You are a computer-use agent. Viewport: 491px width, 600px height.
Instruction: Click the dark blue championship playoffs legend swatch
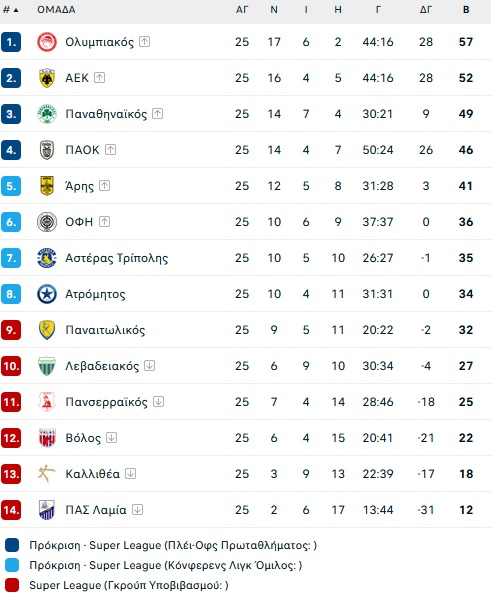coord(12,545)
